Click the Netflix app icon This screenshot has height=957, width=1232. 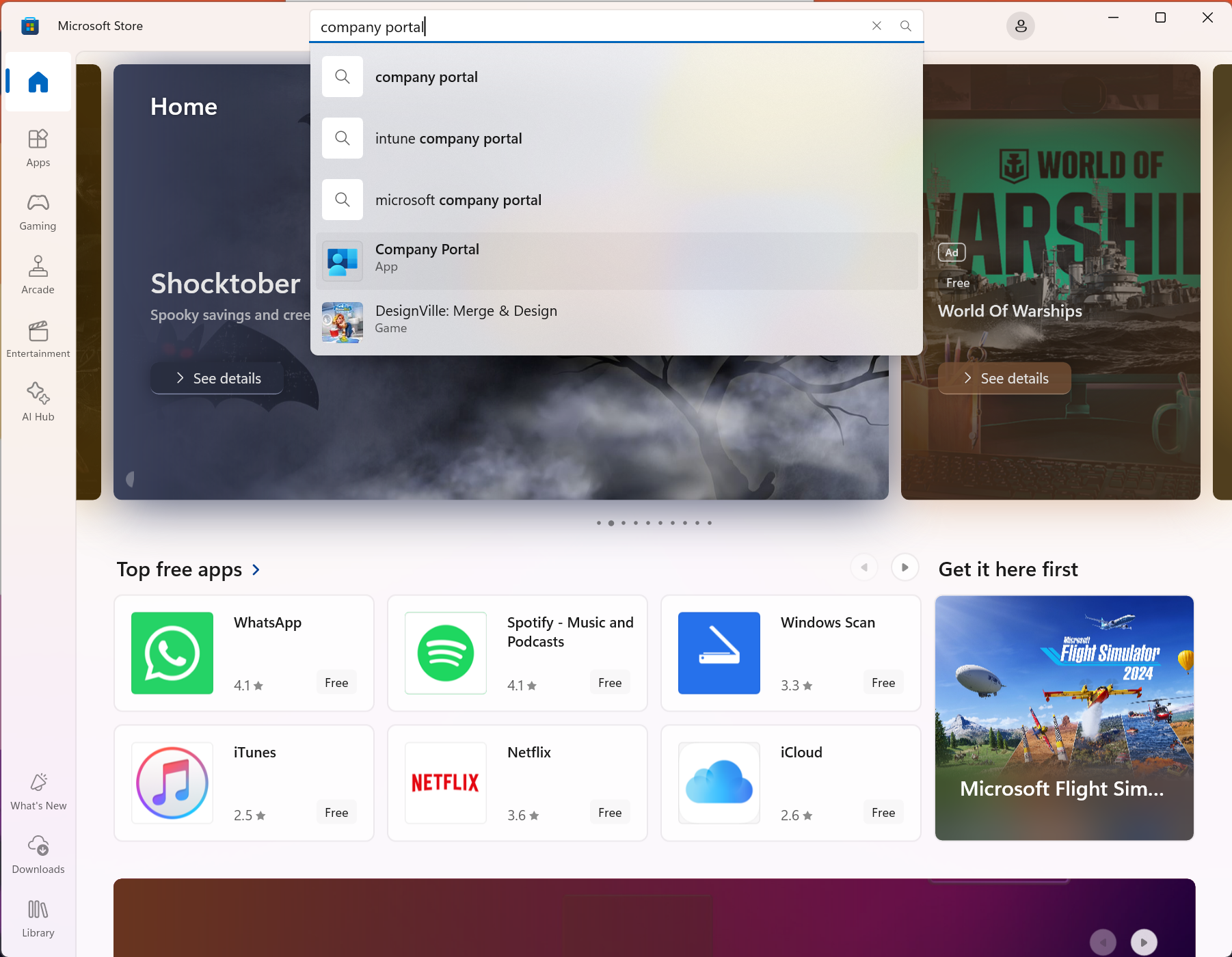pos(446,783)
